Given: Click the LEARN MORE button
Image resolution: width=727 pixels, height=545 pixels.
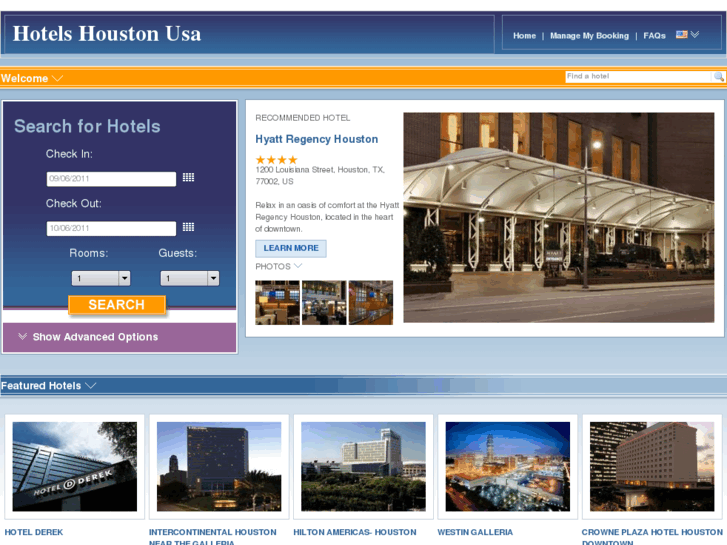Looking at the screenshot, I should tap(291, 248).
